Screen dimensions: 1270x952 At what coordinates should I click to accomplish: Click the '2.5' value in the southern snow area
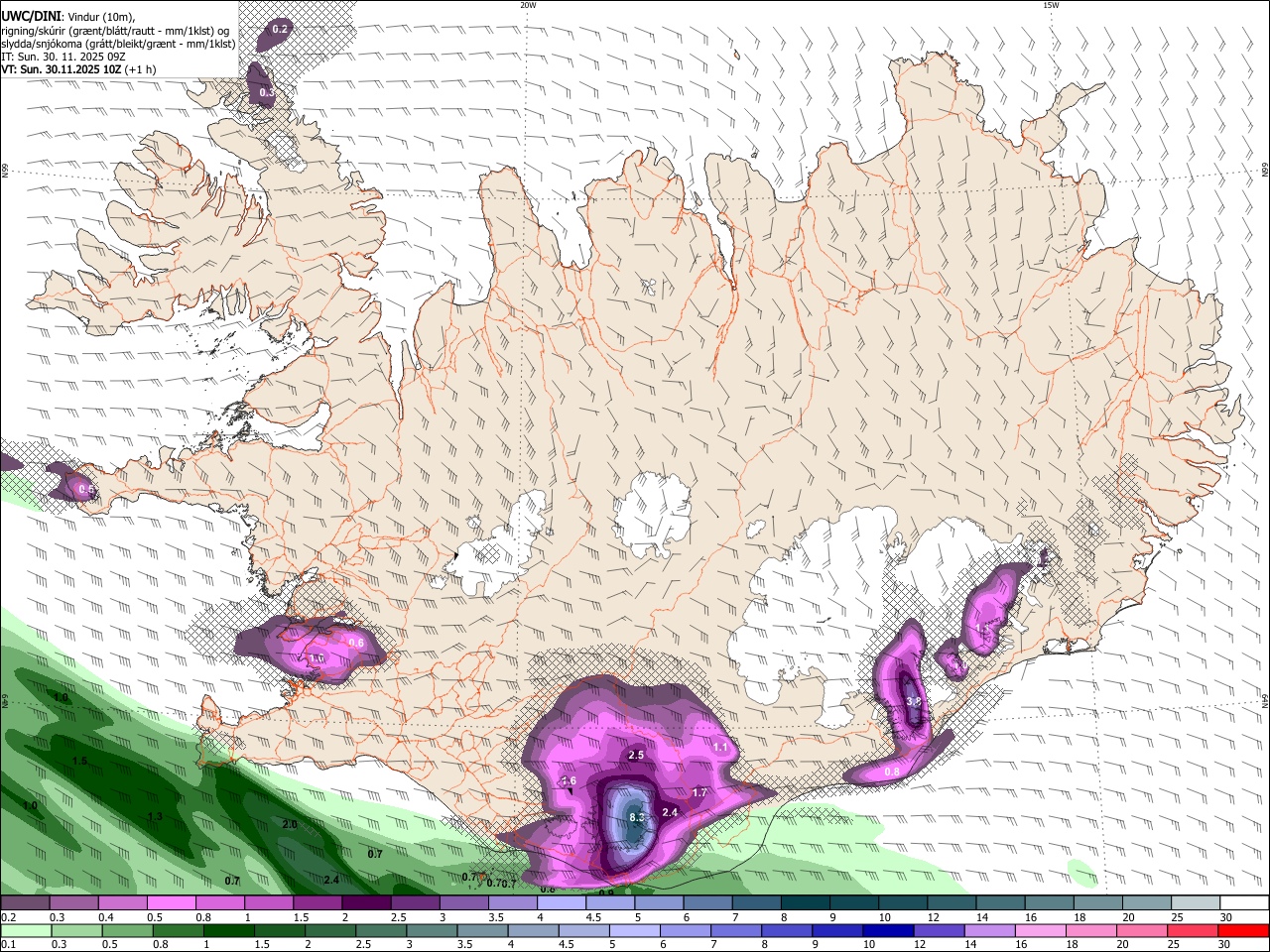(x=636, y=755)
